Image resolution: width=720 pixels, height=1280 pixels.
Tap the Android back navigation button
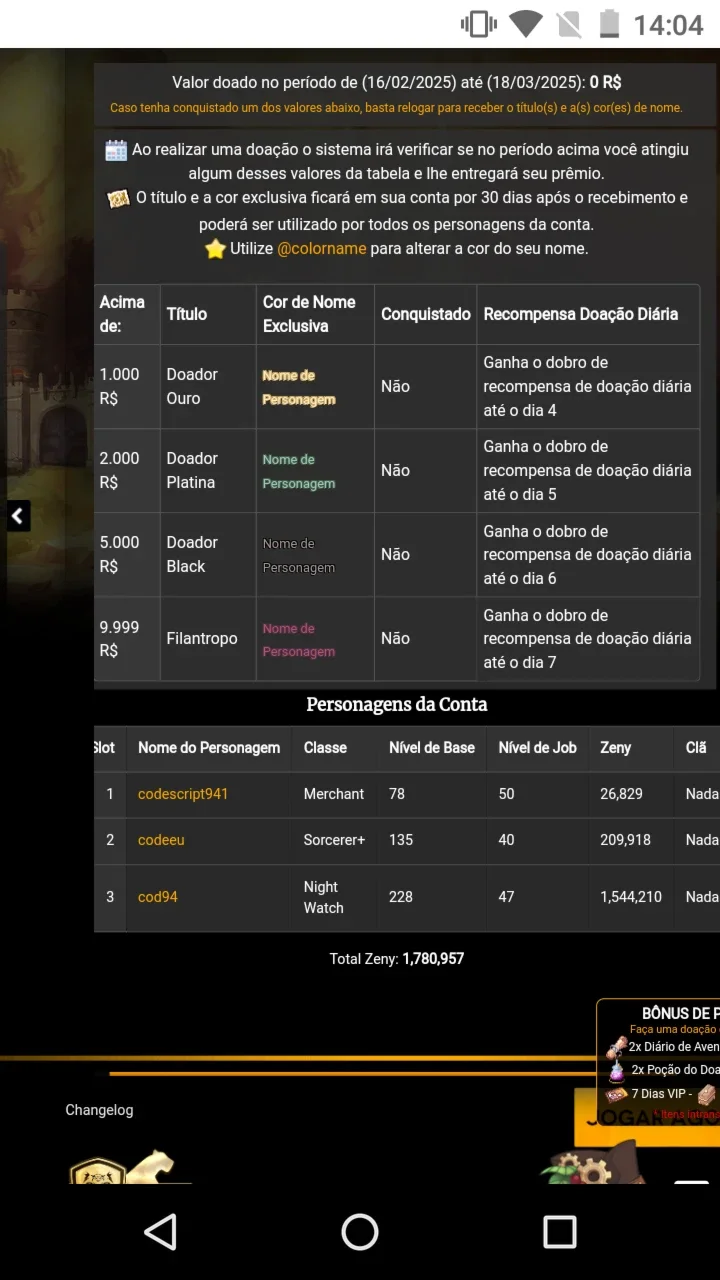coord(161,1232)
